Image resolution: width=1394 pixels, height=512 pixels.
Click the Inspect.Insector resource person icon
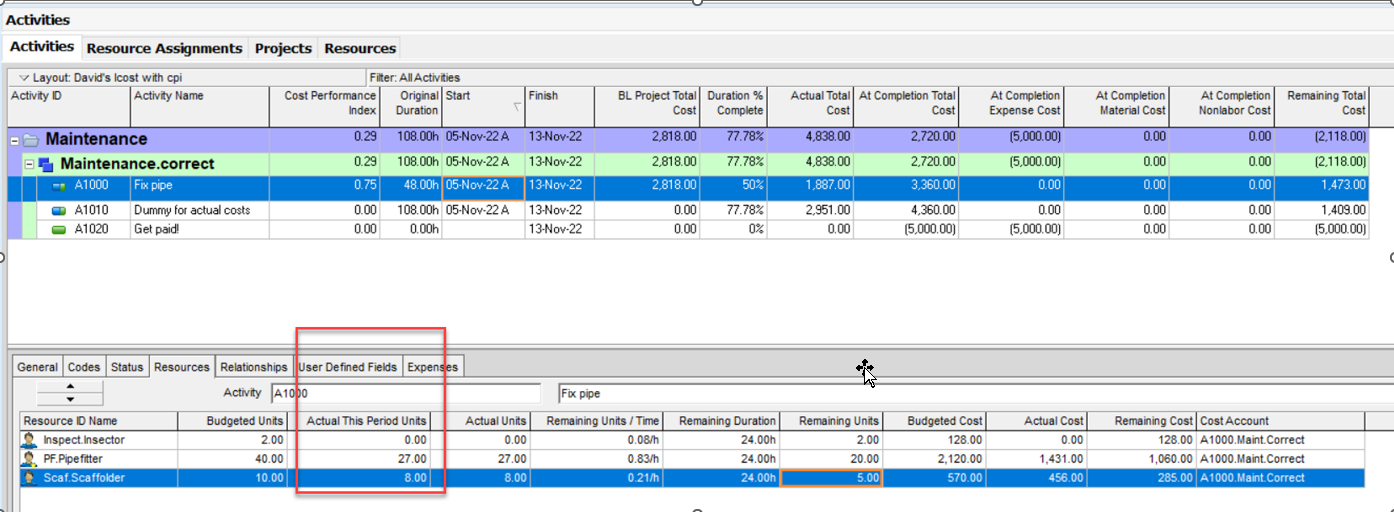[x=30, y=440]
